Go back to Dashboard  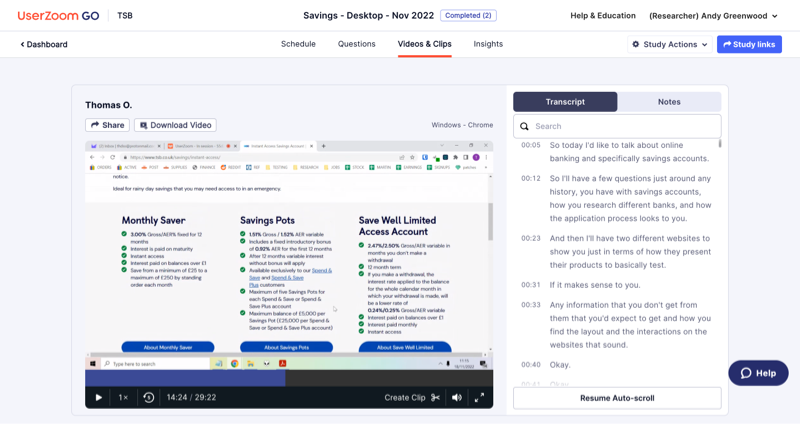[x=44, y=44]
